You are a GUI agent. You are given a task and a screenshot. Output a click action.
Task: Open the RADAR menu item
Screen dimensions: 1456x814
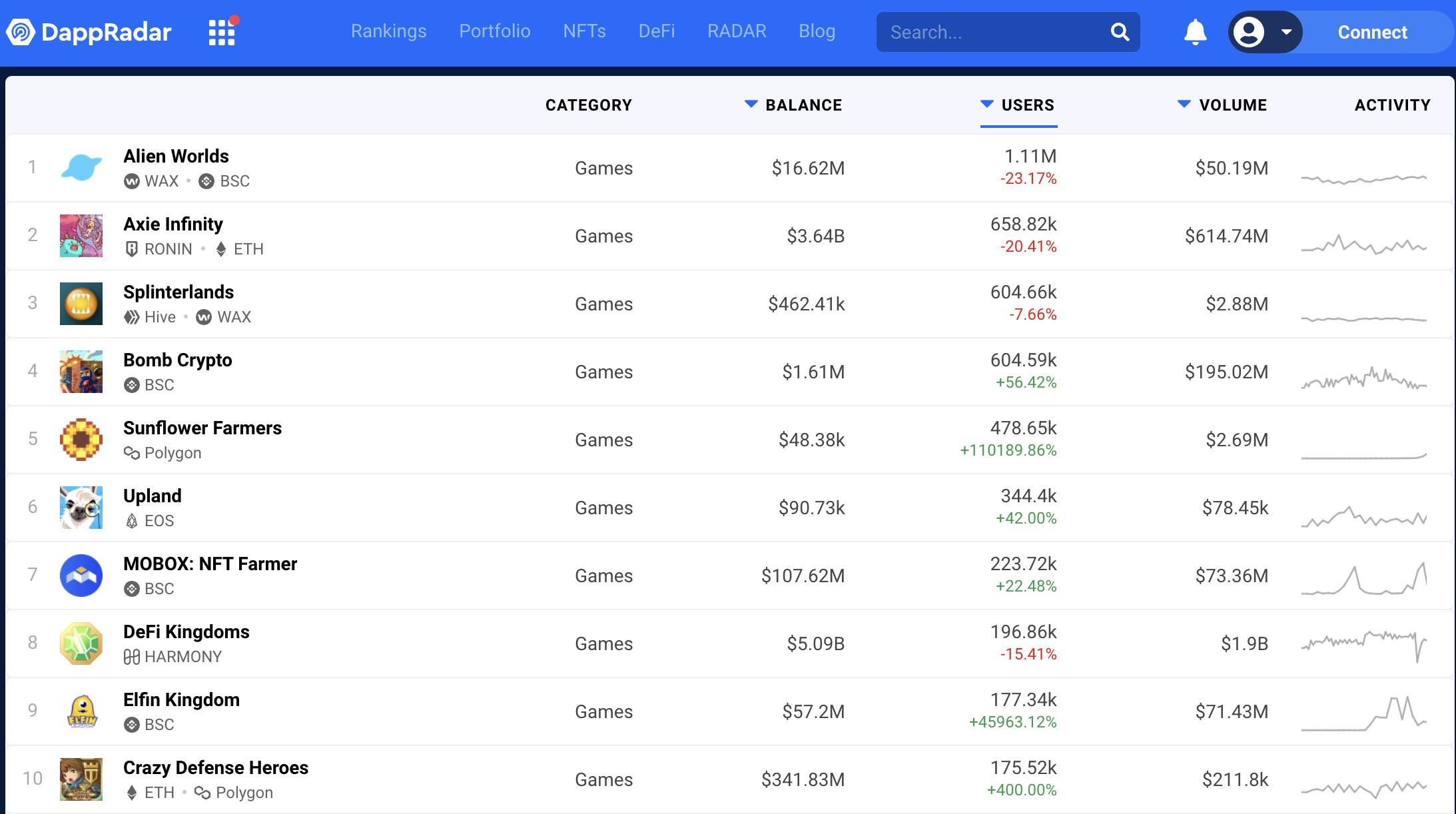click(737, 31)
